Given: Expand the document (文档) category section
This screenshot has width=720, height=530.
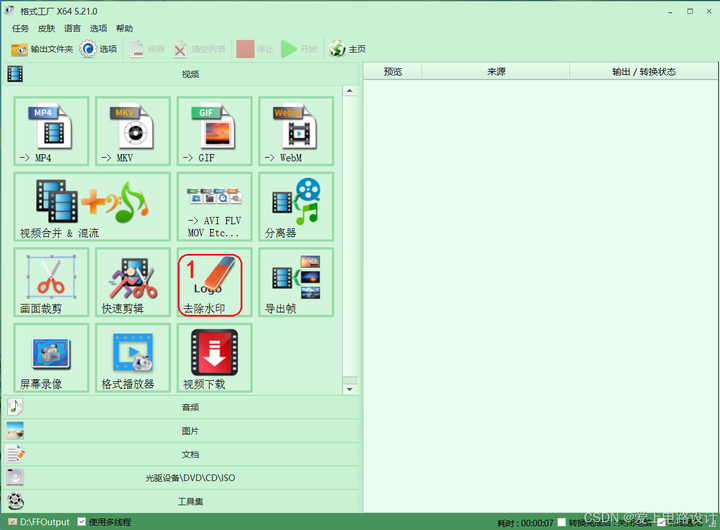Looking at the screenshot, I should click(181, 454).
